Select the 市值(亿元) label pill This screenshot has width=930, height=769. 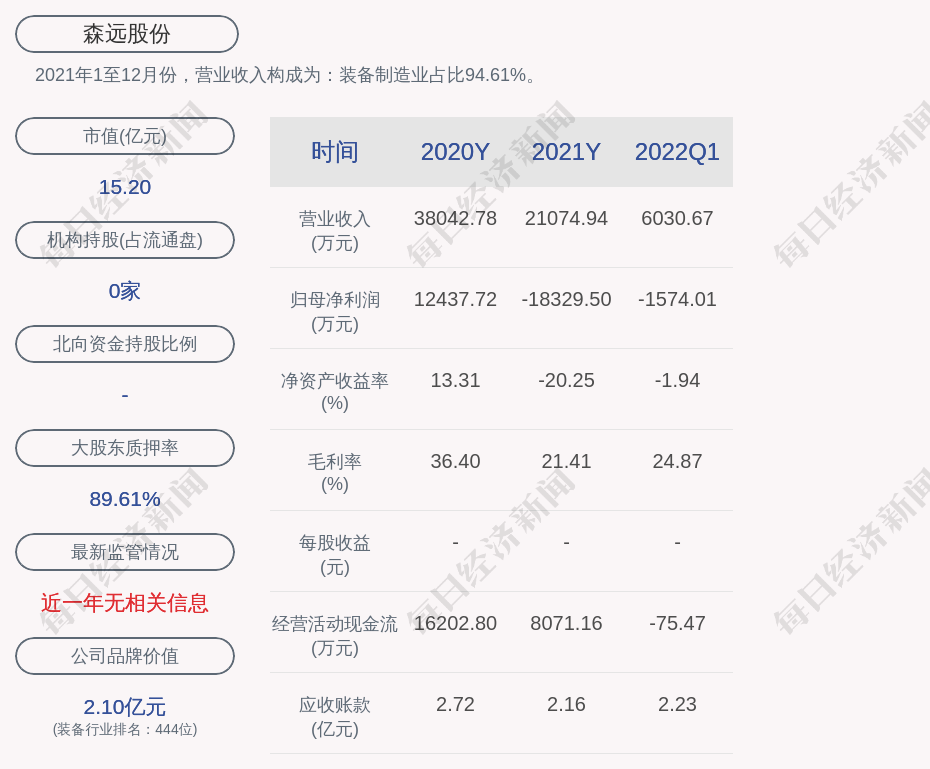tap(125, 136)
